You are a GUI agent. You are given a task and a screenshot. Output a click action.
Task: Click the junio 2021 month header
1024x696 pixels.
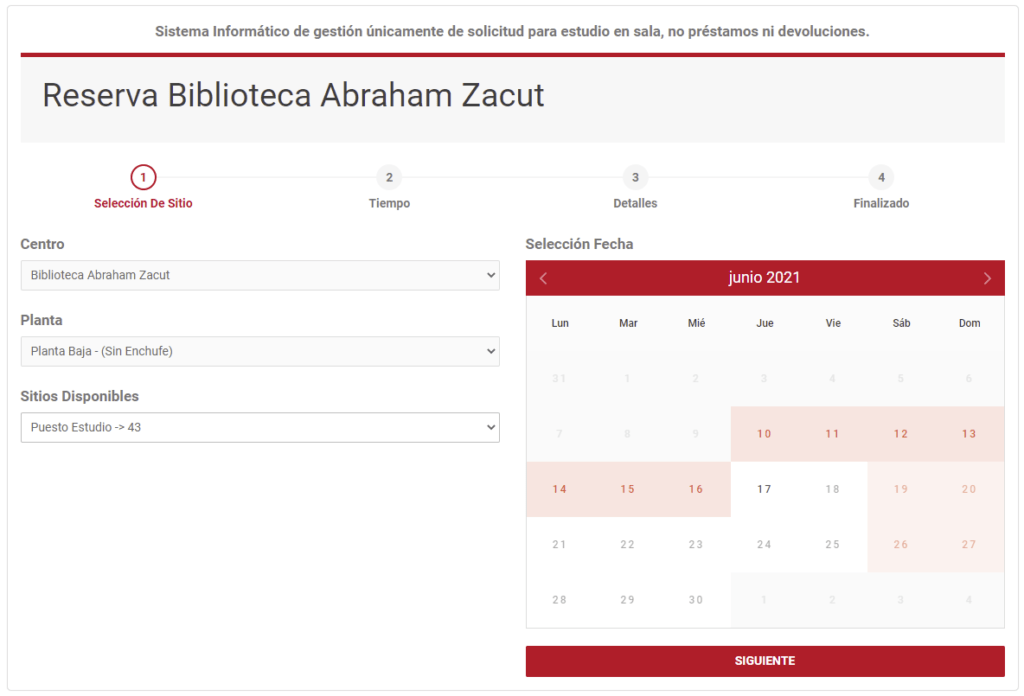764,278
